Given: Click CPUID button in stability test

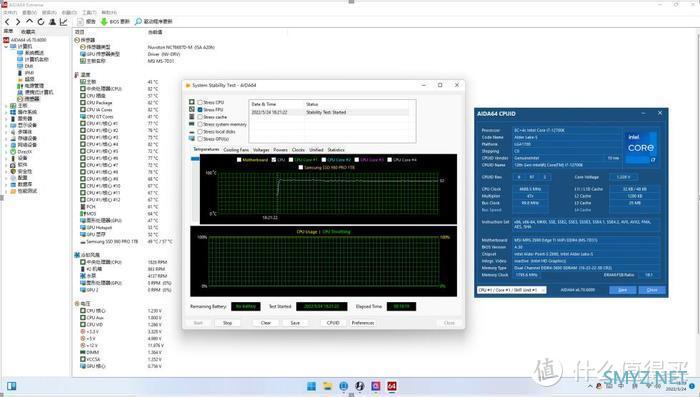Looking at the screenshot, I should 333,323.
